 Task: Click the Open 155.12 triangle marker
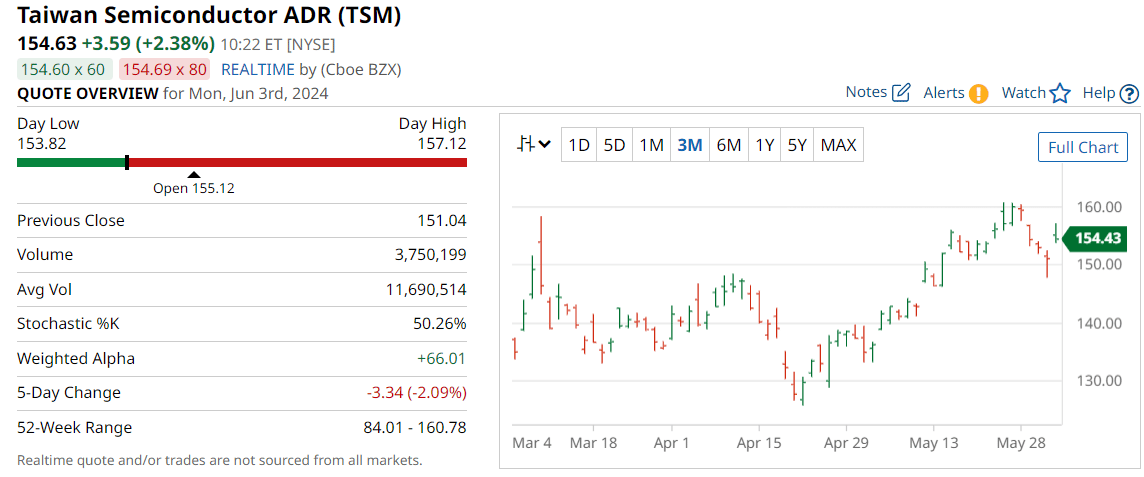pyautogui.click(x=193, y=174)
